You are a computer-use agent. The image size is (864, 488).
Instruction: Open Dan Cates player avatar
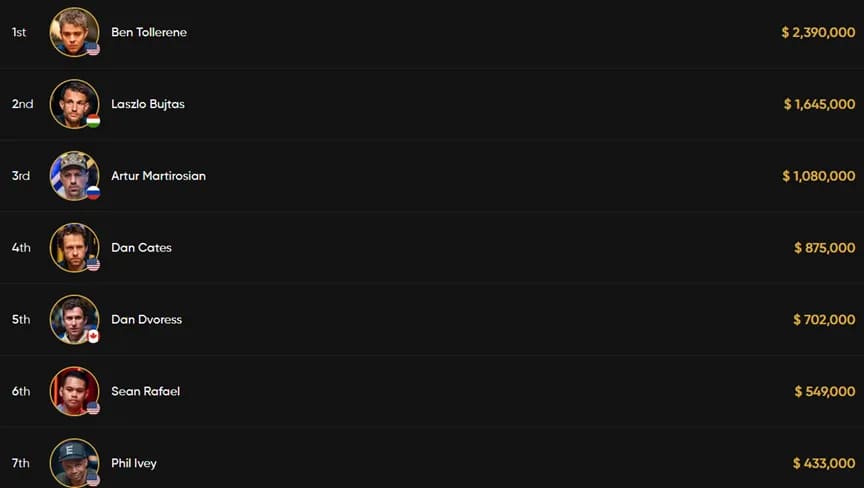[x=74, y=247]
